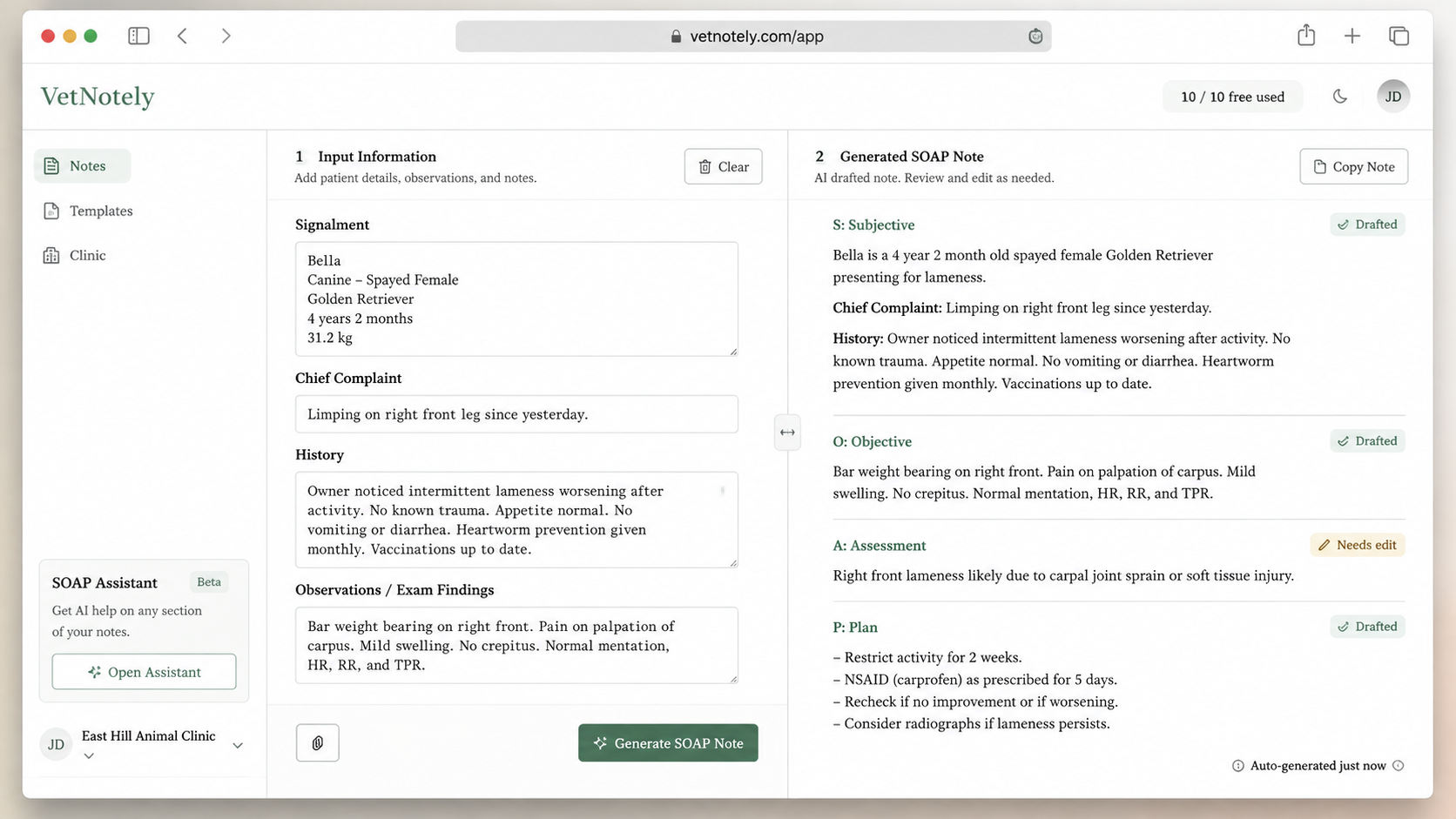Open the Notes sidebar section
Screen dimensions: 1456x819
coord(82,165)
